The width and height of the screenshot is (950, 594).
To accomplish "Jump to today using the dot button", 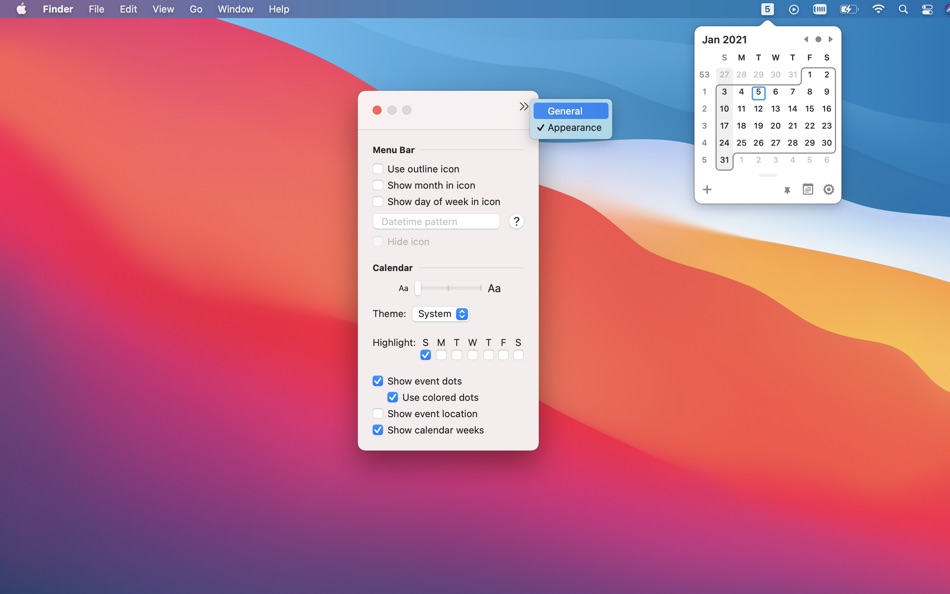I will (818, 39).
